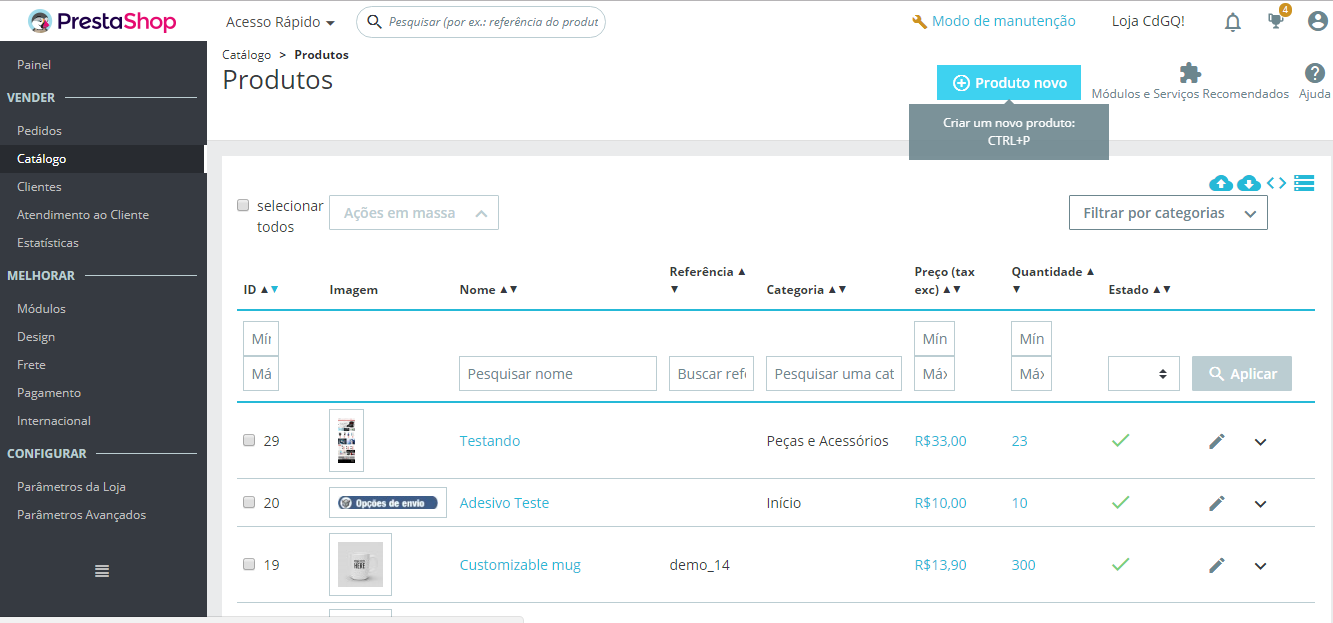Click the top bar Pesquisar search field

coord(481,21)
